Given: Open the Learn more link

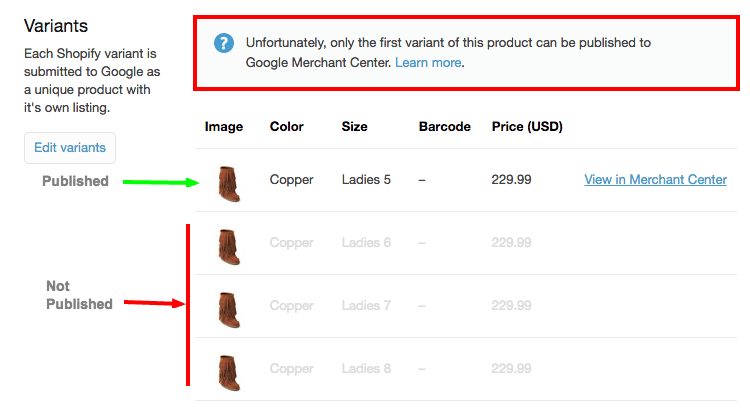Looking at the screenshot, I should coord(428,62).
